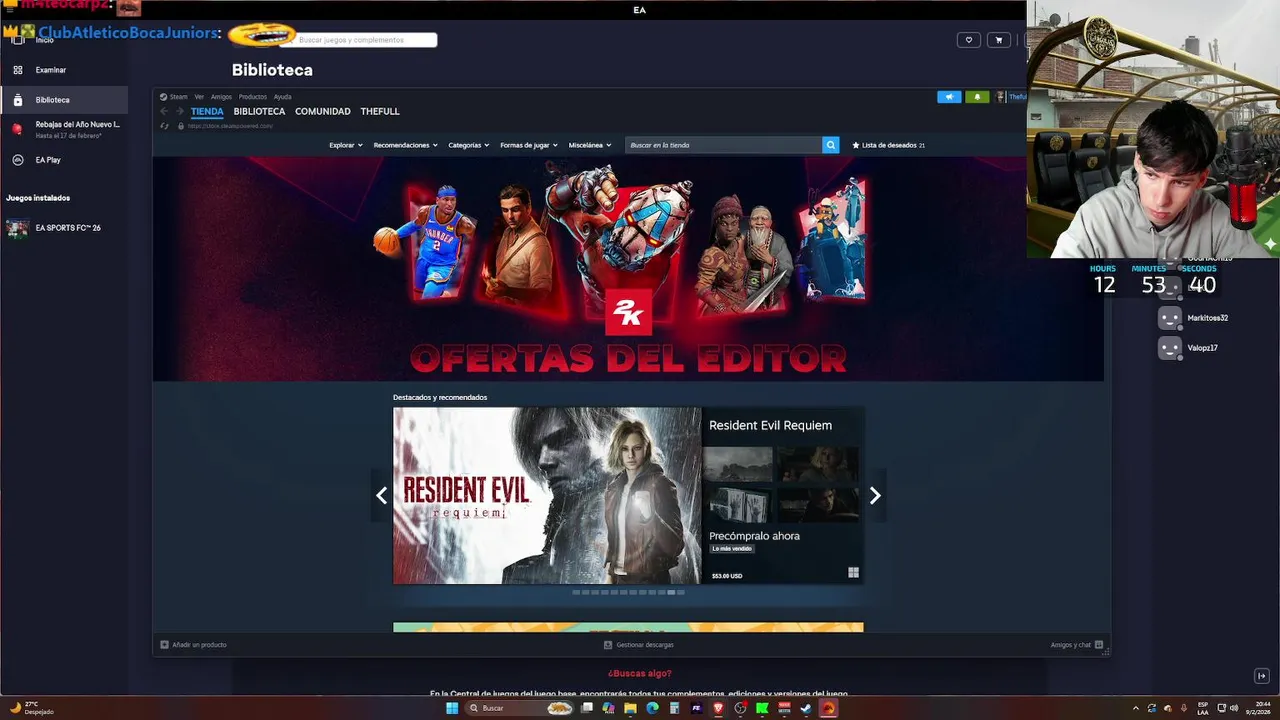Switch to the BIBLIOTECA tab in Steam
Viewport: 1280px width, 720px height.
click(259, 111)
